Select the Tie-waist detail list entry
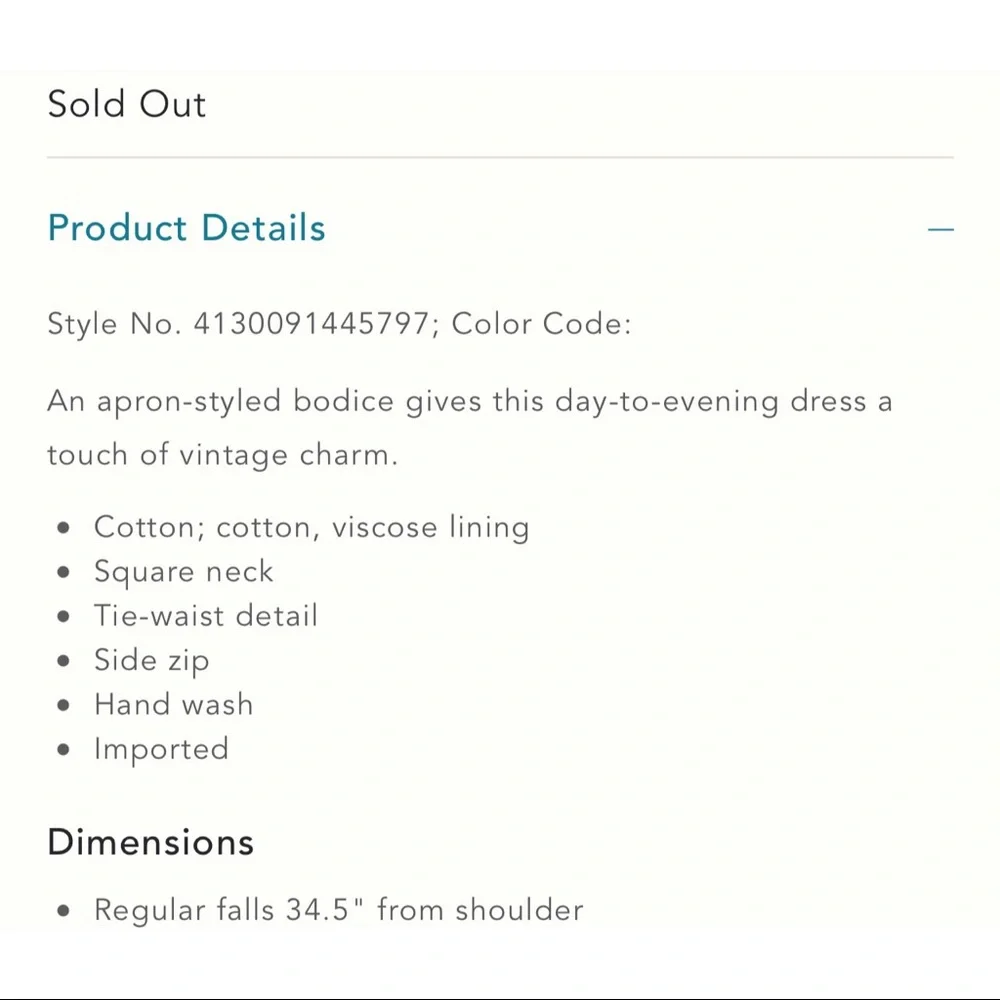 point(206,615)
